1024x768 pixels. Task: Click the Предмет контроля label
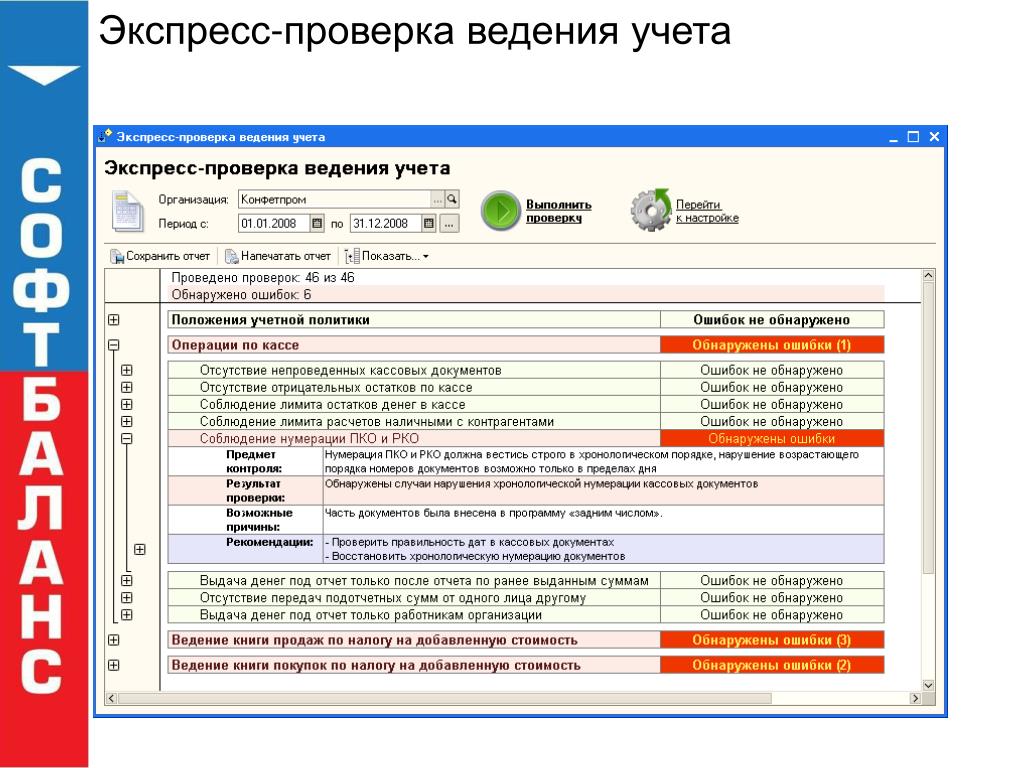[254, 461]
